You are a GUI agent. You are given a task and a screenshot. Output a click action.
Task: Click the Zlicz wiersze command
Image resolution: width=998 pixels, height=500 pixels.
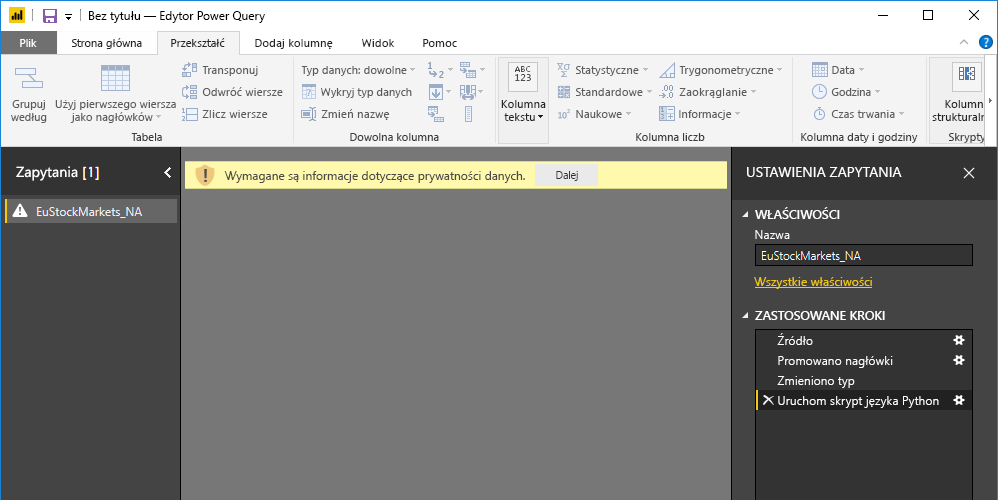[225, 115]
